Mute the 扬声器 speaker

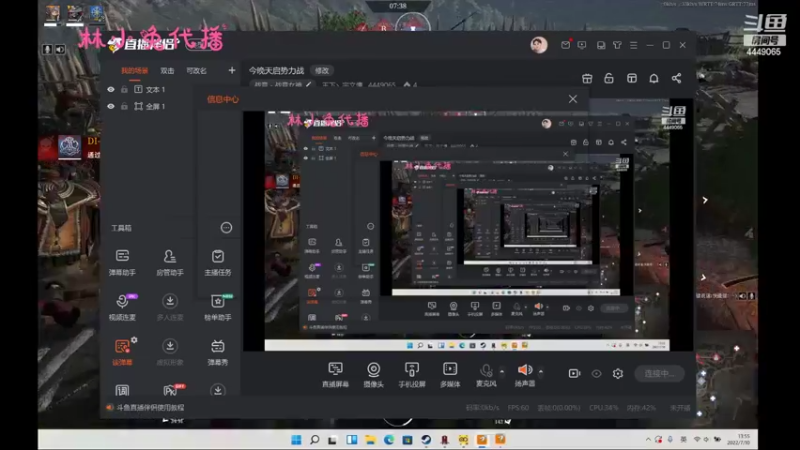[x=524, y=369]
